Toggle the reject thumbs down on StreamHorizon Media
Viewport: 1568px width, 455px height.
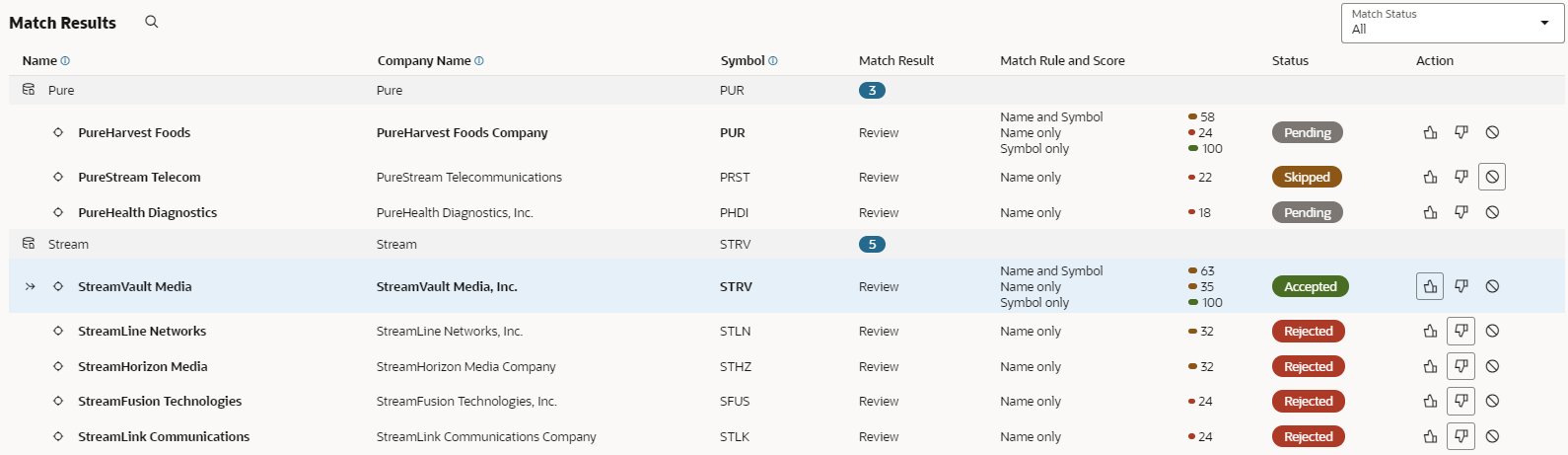coord(1461,366)
